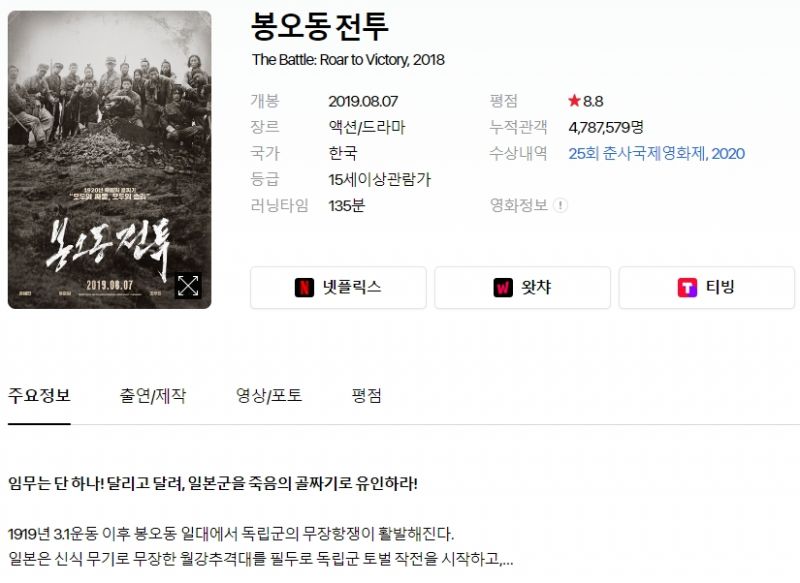
Task: Open the 25회 춘사국제영화제, 2020 award link
Action: click(x=657, y=154)
